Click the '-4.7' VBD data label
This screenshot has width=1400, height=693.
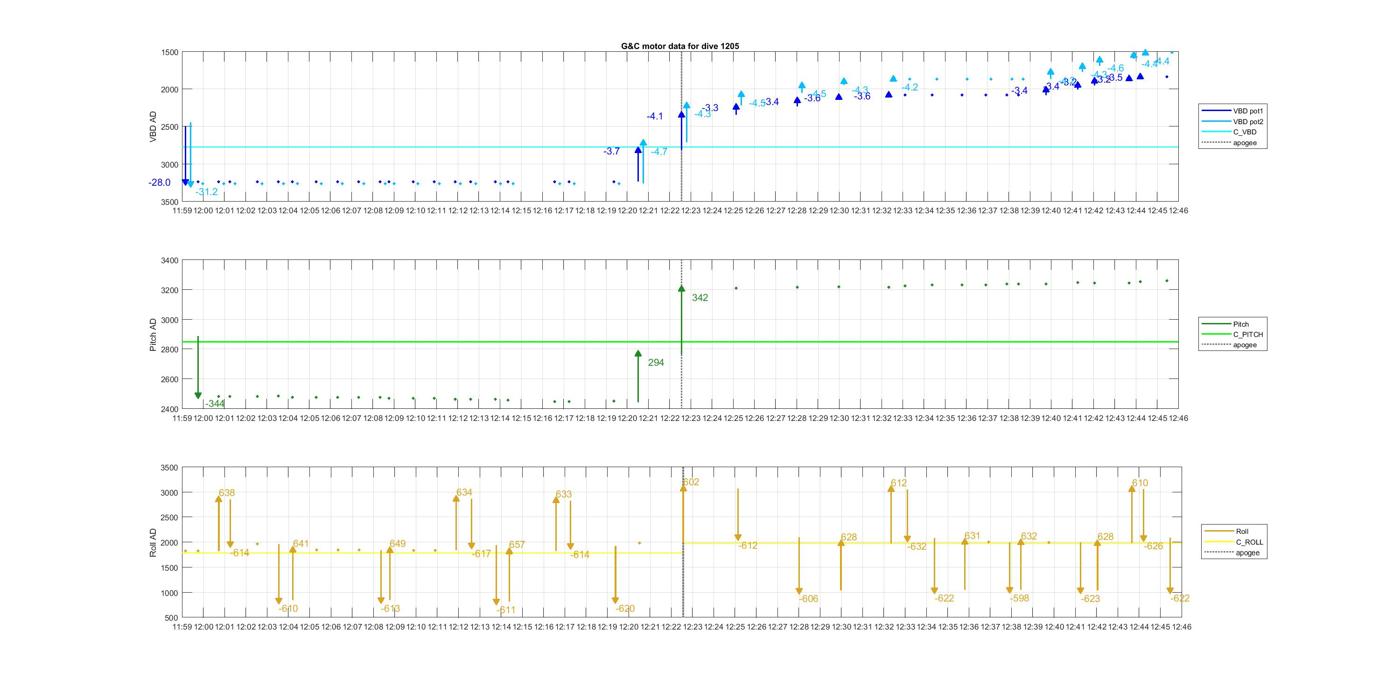click(x=659, y=152)
